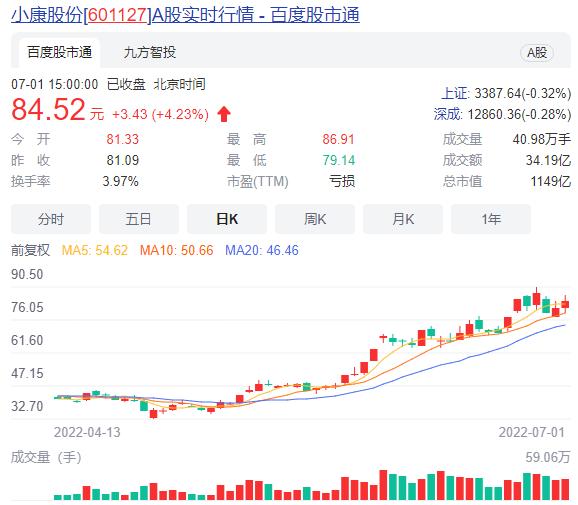578x505 pixels.
Task: Click the timestamp 07-01 15:00:00
Action: coord(55,84)
